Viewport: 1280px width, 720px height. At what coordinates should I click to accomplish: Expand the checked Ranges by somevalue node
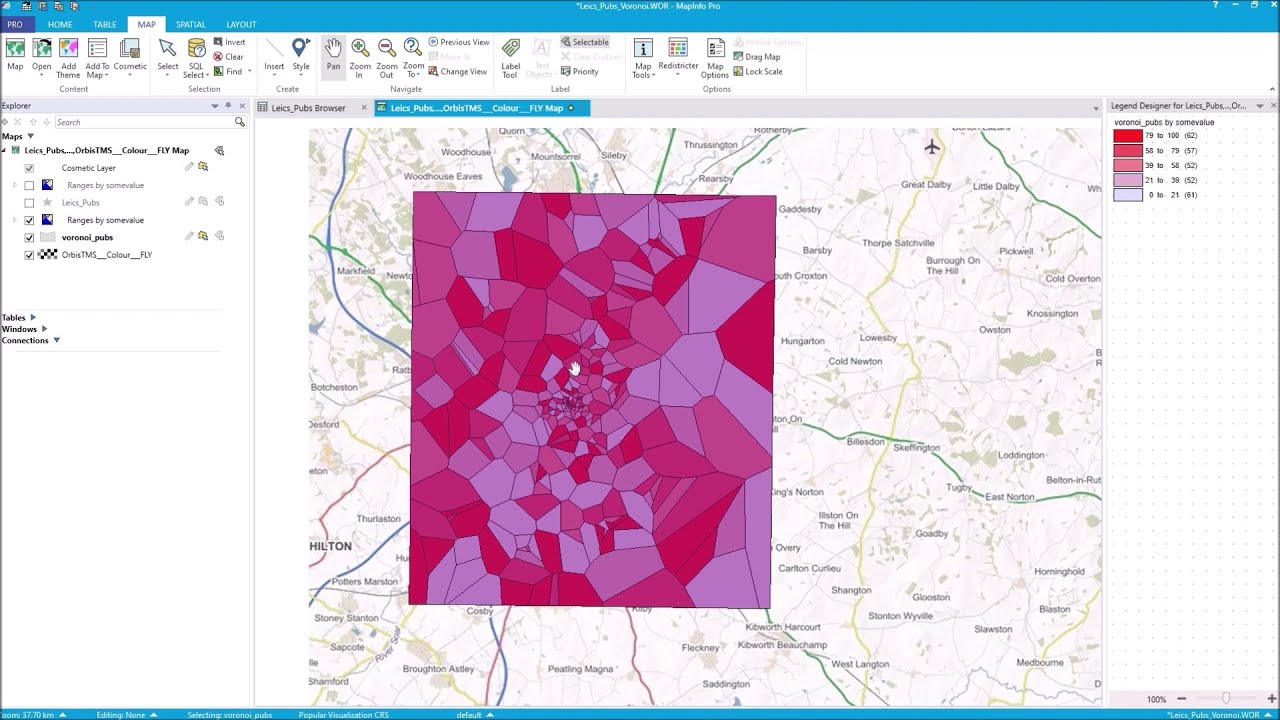coord(14,220)
